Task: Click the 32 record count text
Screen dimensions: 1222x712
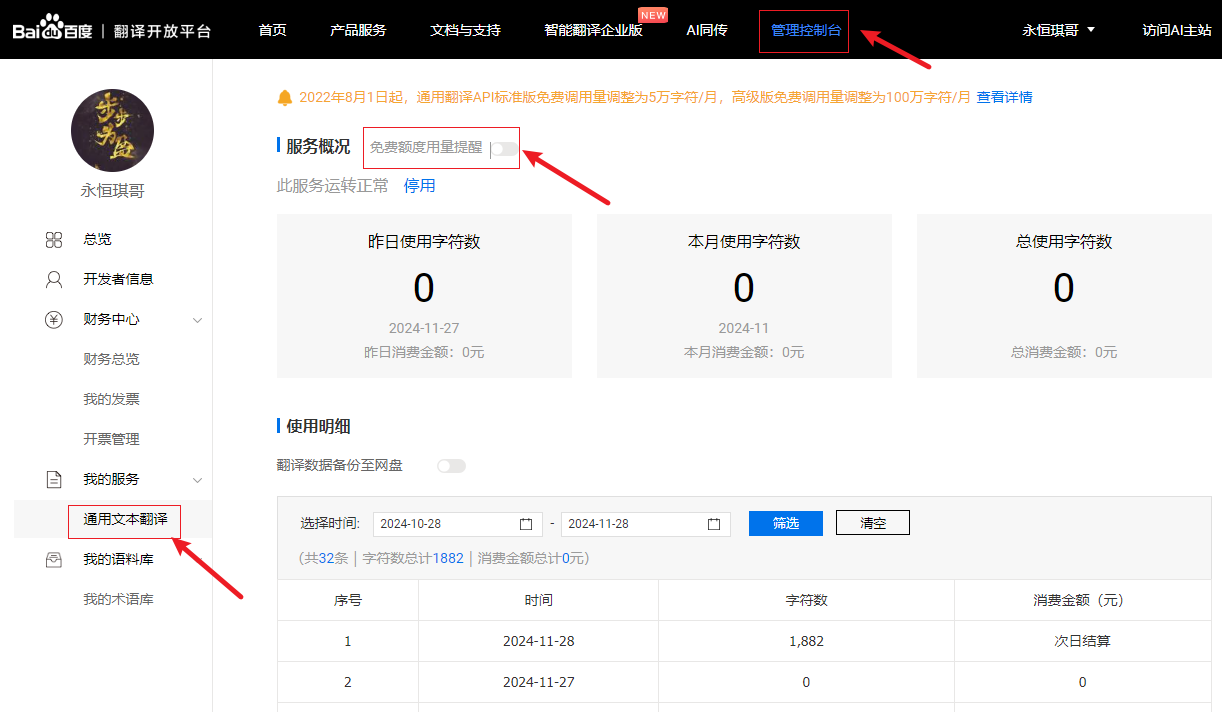Action: (x=326, y=558)
